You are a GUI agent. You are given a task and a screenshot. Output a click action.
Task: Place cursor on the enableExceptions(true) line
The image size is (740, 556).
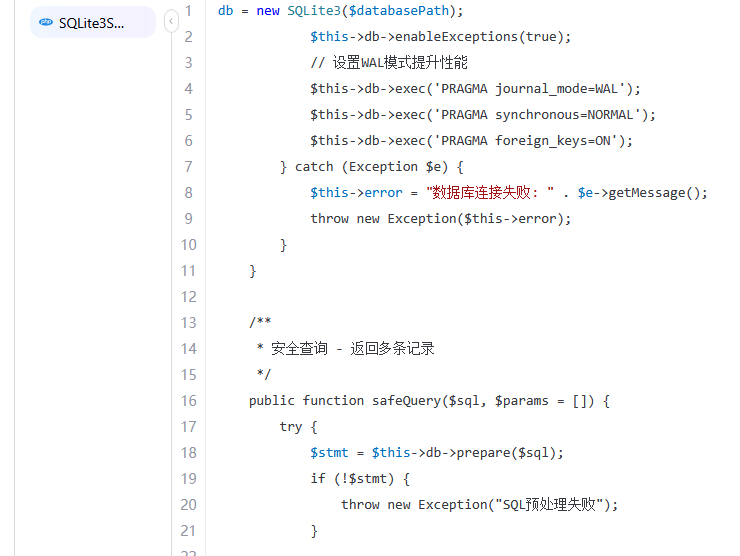click(x=440, y=37)
